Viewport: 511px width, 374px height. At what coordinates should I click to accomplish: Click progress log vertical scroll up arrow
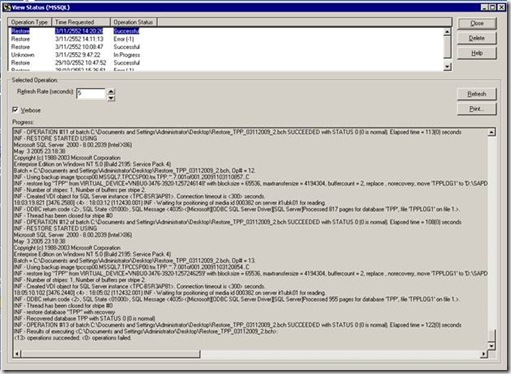click(491, 132)
